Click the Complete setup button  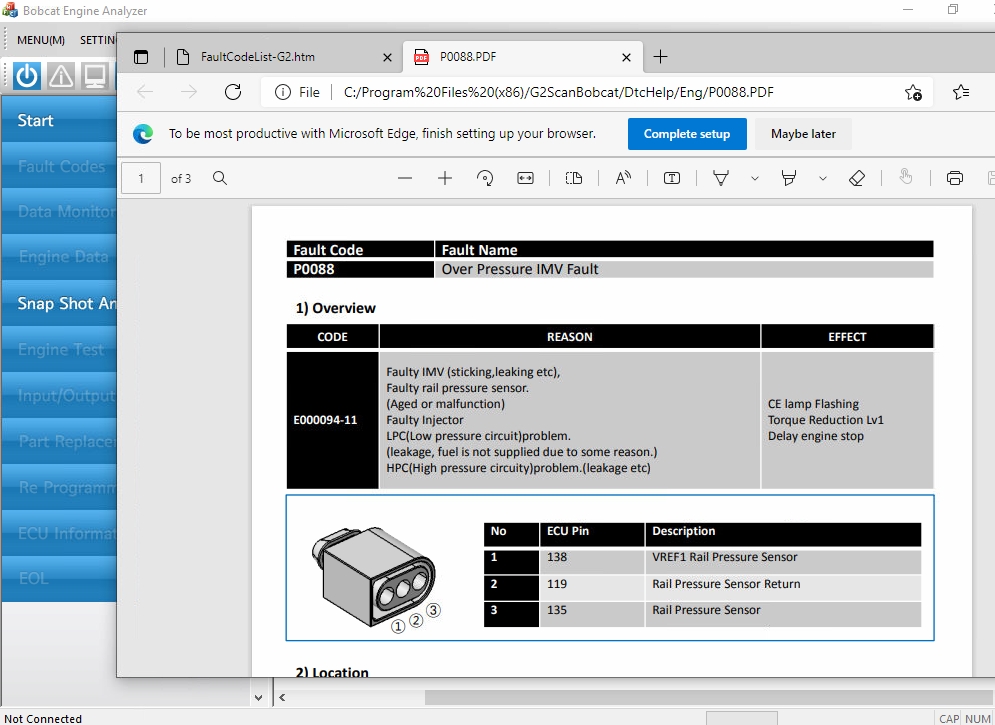(x=686, y=134)
